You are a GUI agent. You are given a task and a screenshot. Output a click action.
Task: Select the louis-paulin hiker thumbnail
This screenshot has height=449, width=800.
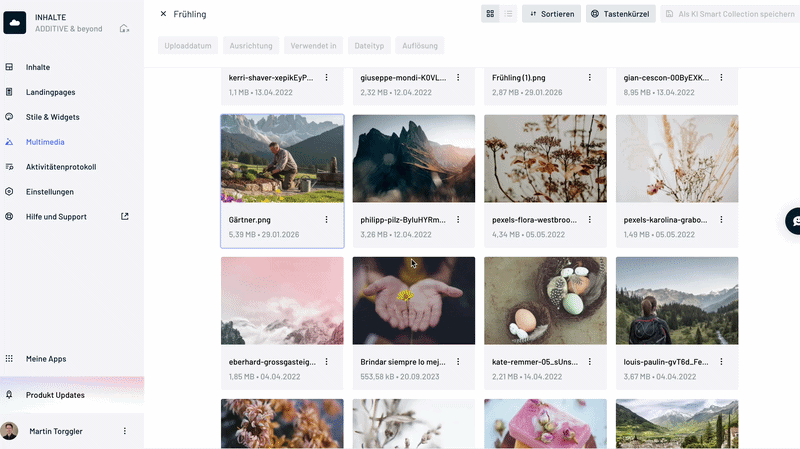click(677, 301)
